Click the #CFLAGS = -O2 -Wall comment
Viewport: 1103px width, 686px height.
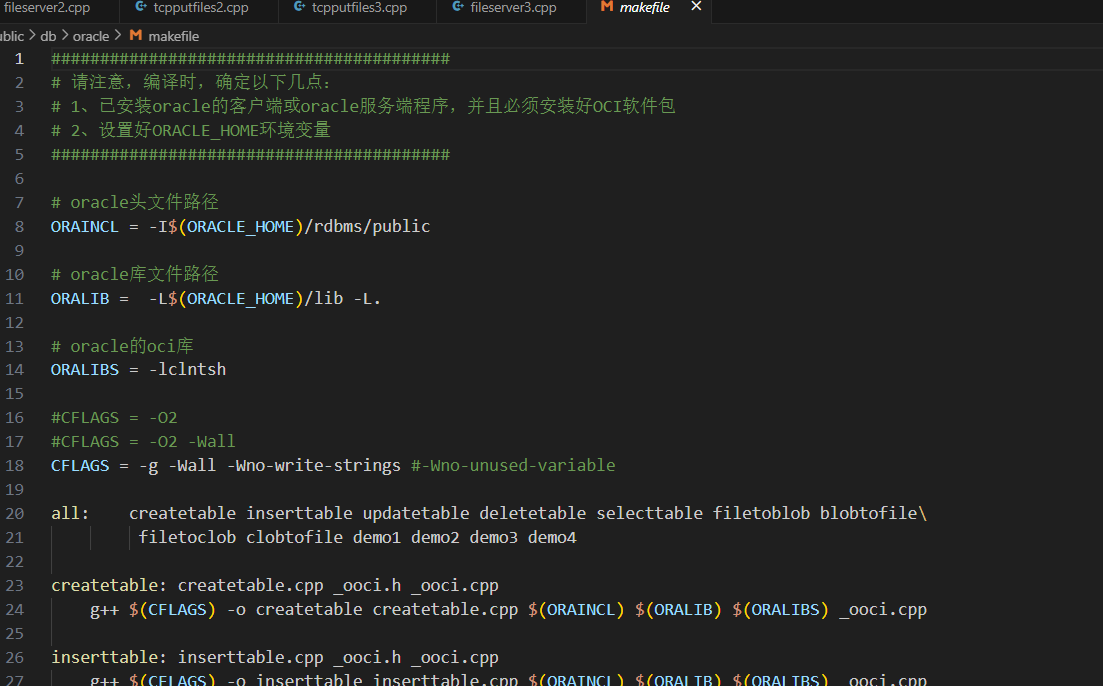click(143, 442)
